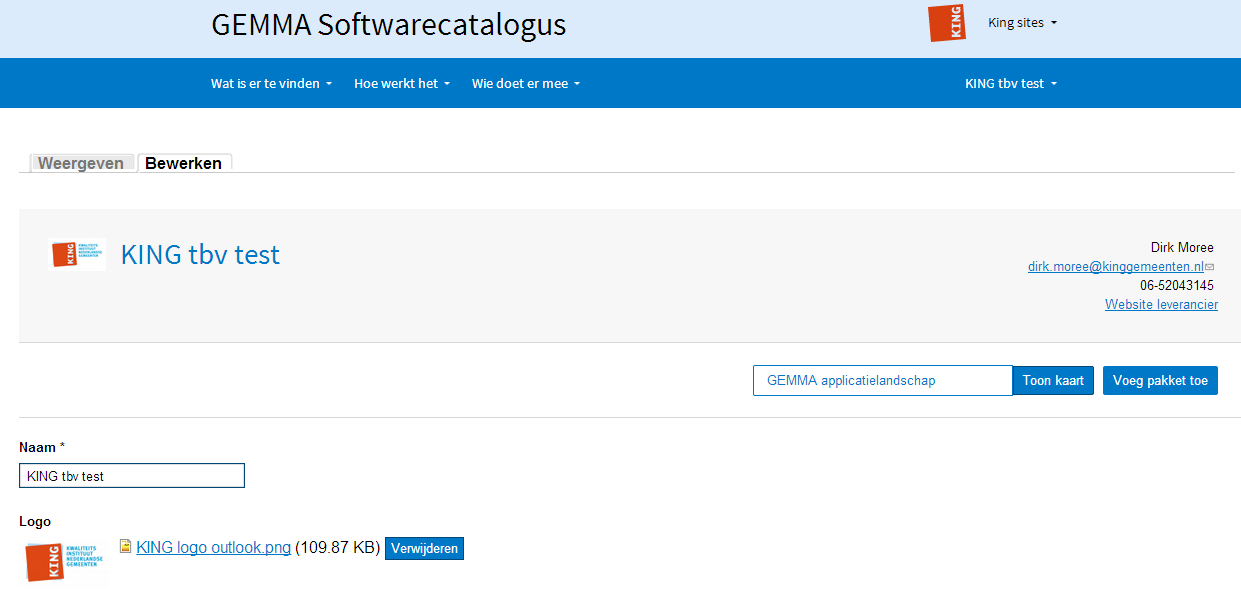Image resolution: width=1241 pixels, height=614 pixels.
Task: Open the KING logo outlook.png file link
Action: (213, 548)
